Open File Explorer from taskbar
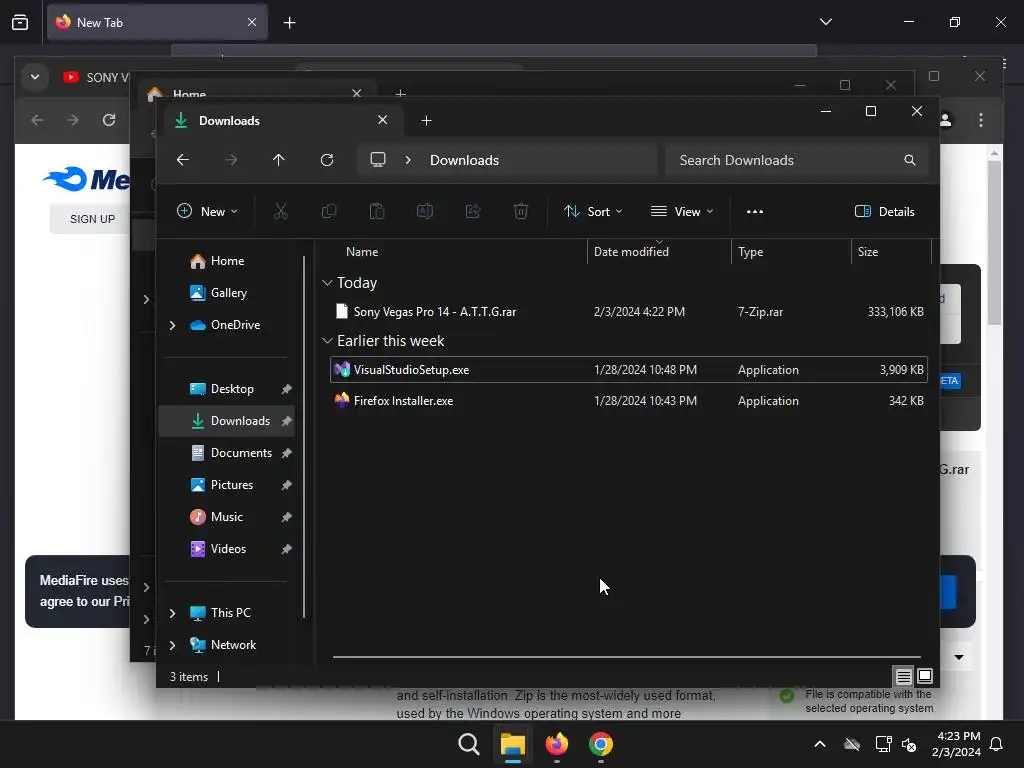This screenshot has width=1024, height=768. pos(513,744)
